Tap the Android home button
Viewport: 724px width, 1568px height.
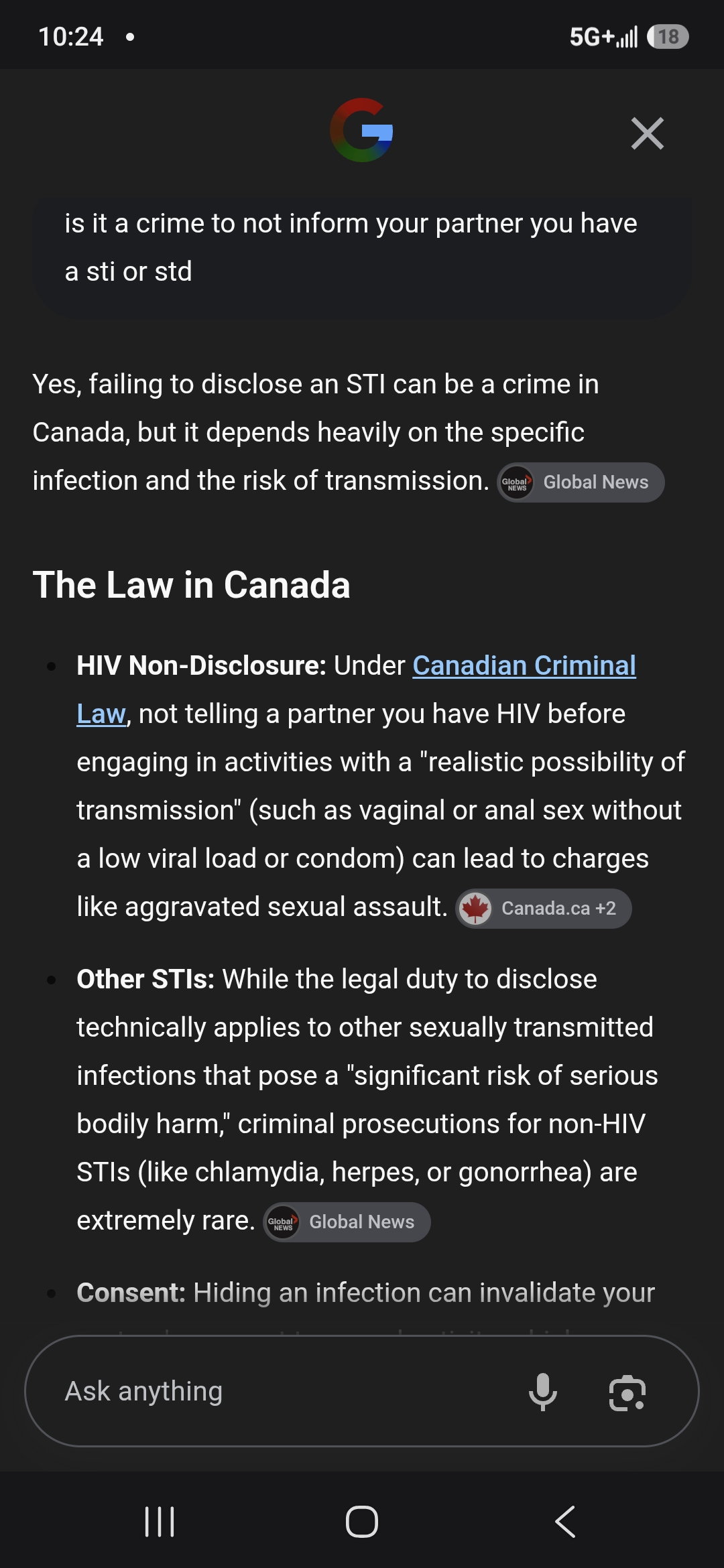click(x=362, y=1522)
